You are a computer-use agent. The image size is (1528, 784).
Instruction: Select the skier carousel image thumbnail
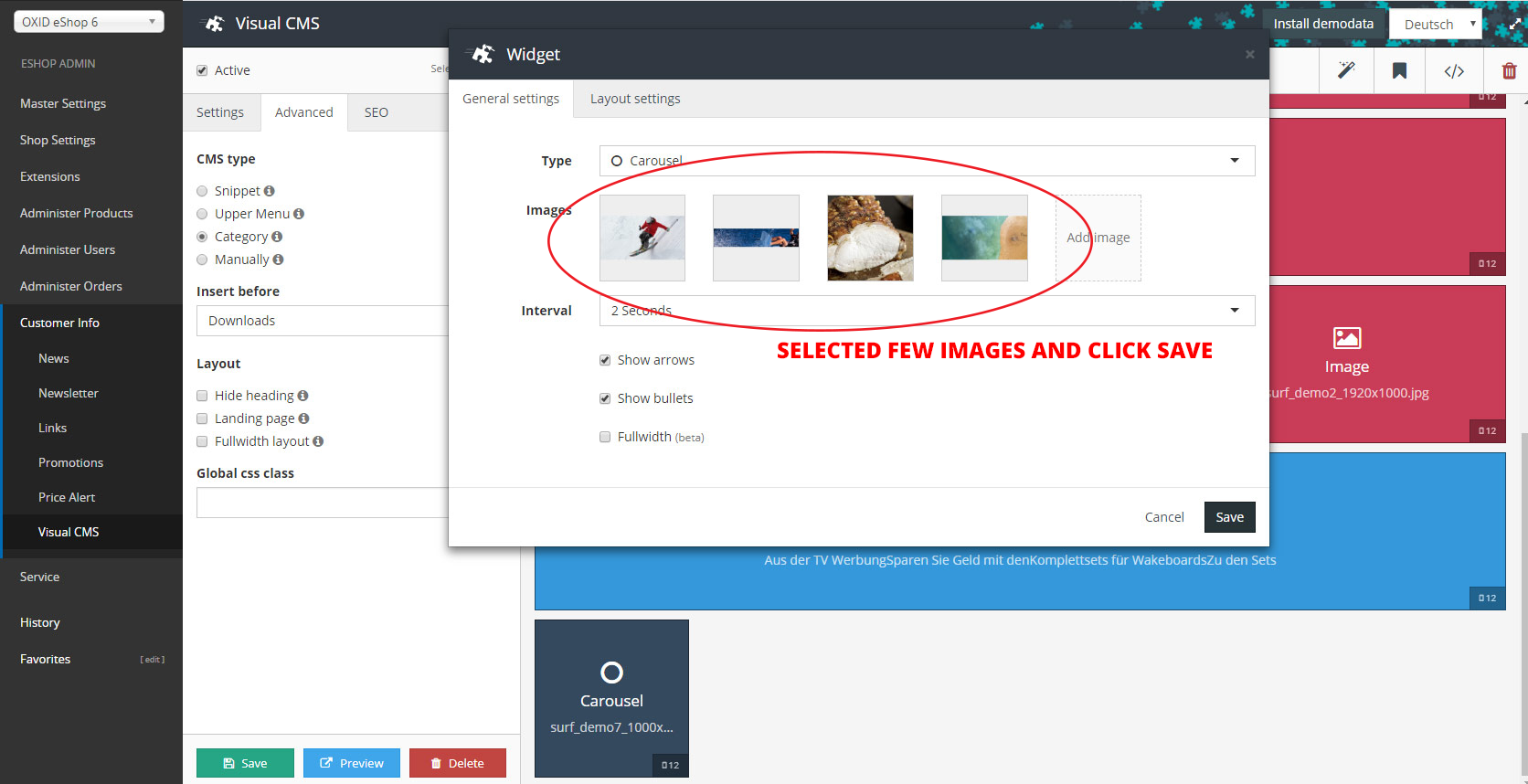[x=642, y=238]
